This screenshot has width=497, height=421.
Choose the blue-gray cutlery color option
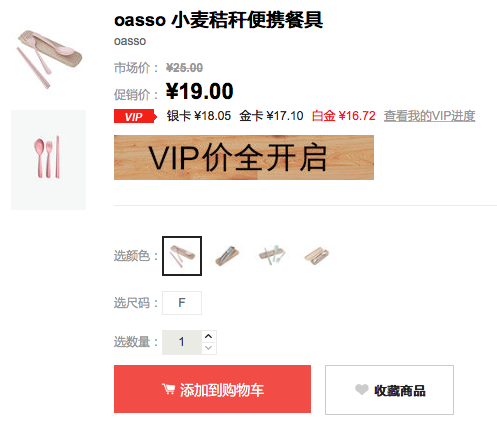(x=227, y=256)
